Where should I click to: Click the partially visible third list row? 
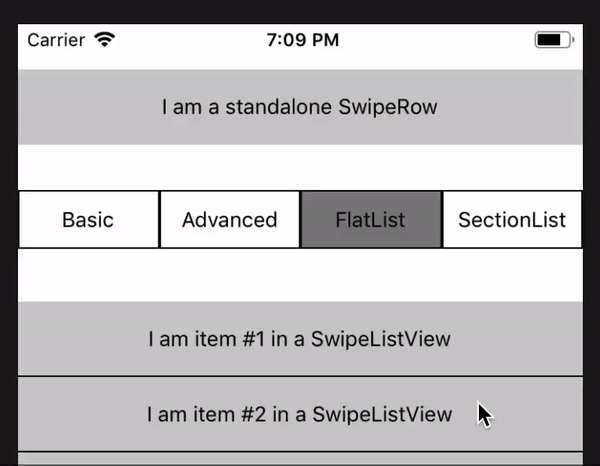click(x=300, y=460)
